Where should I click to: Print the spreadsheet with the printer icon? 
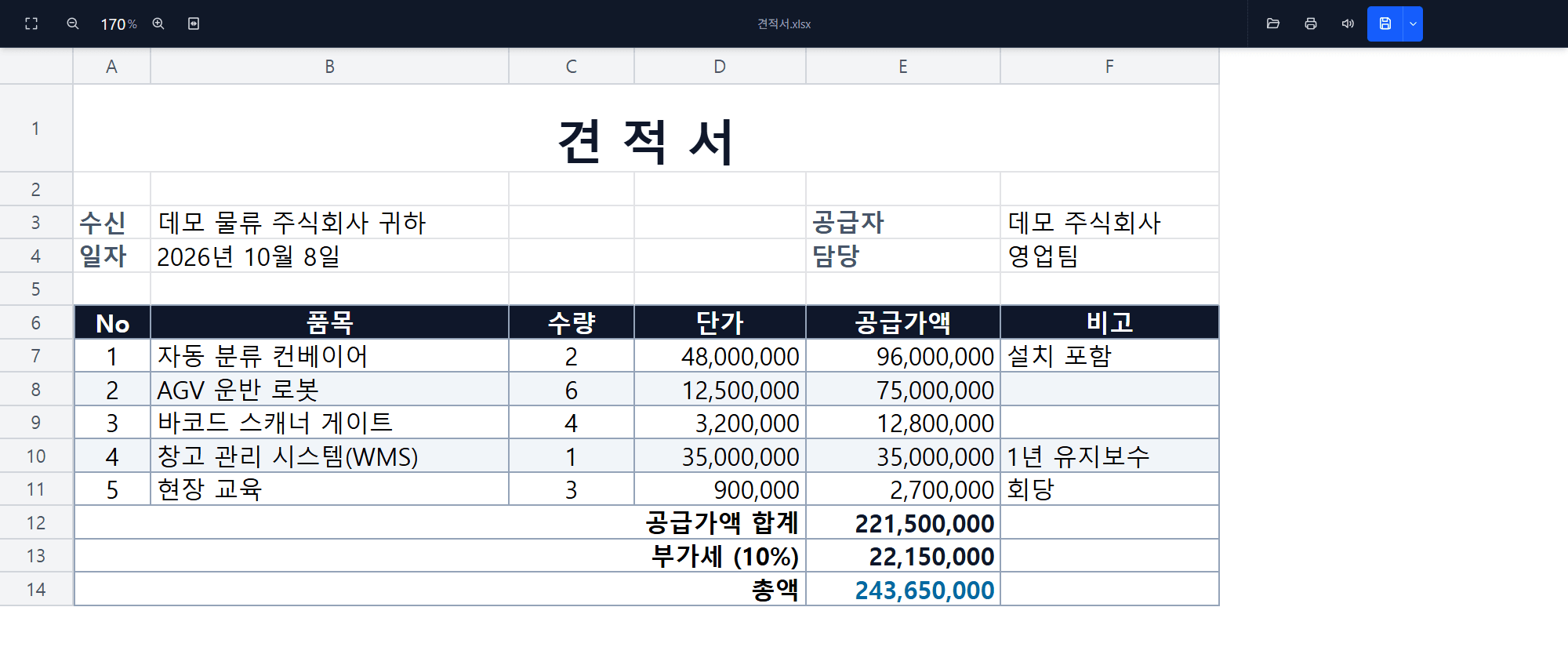[x=1311, y=24]
